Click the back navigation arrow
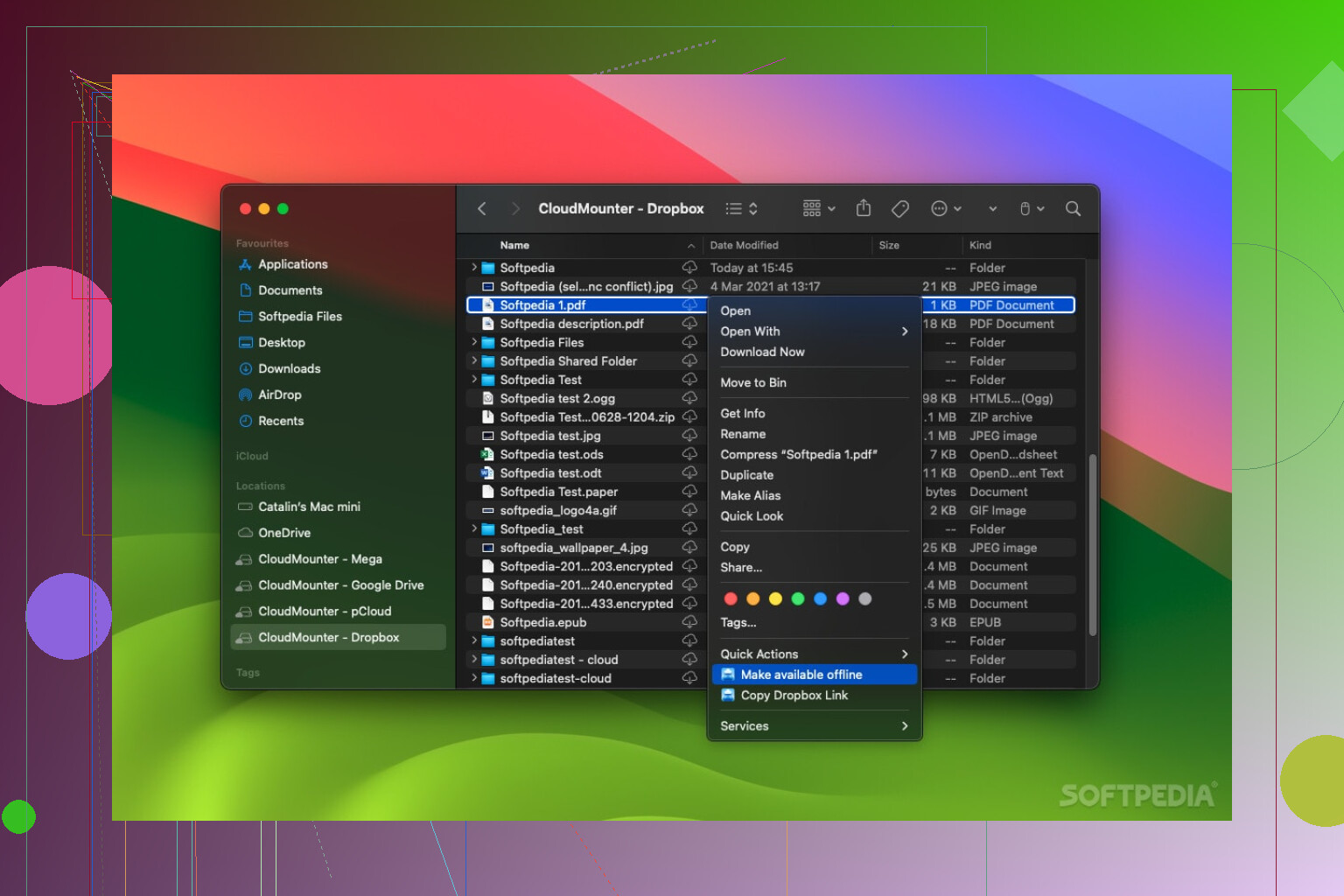 (482, 208)
